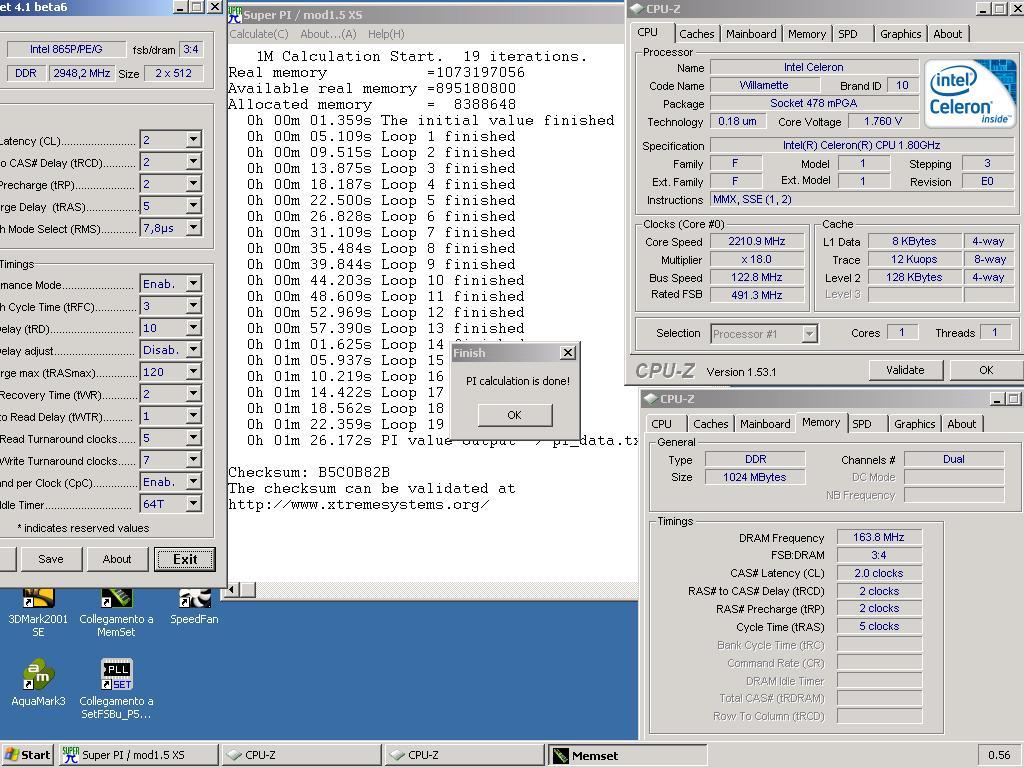Launch the SpeedFan desktop icon

pos(194,607)
